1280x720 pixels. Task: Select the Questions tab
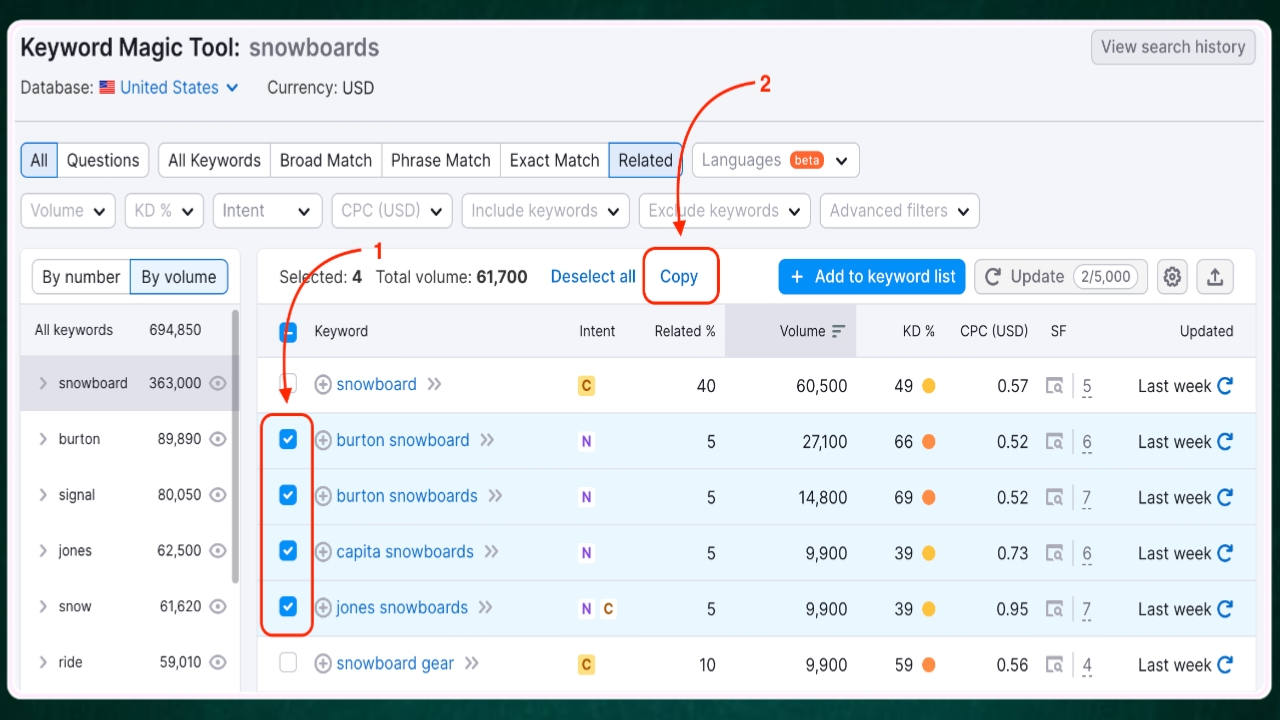(103, 160)
